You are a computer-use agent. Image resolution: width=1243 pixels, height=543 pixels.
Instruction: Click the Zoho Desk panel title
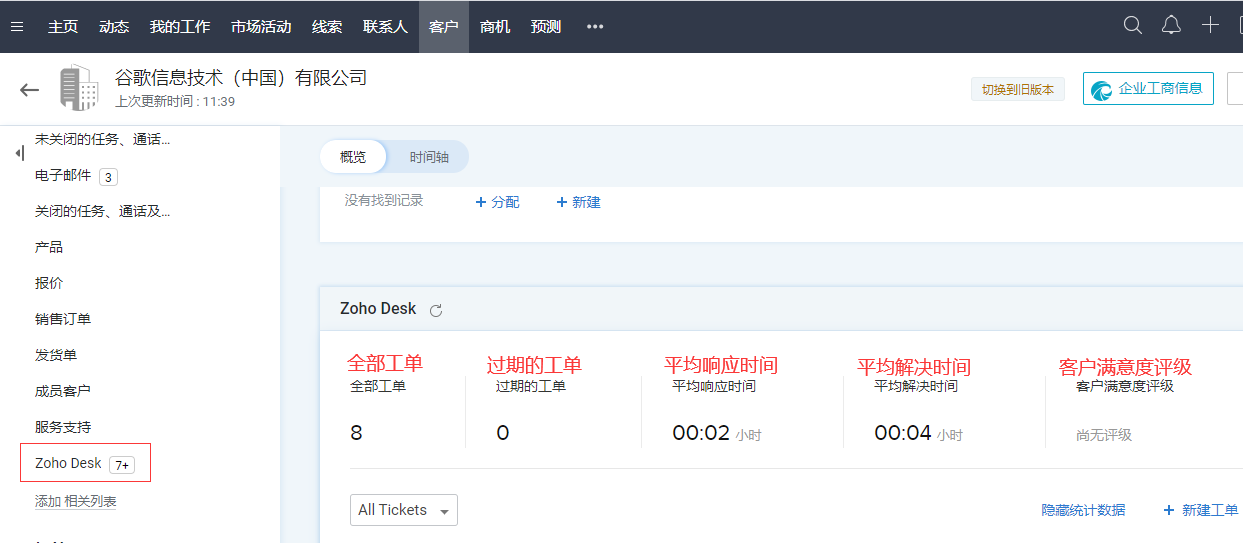[378, 309]
